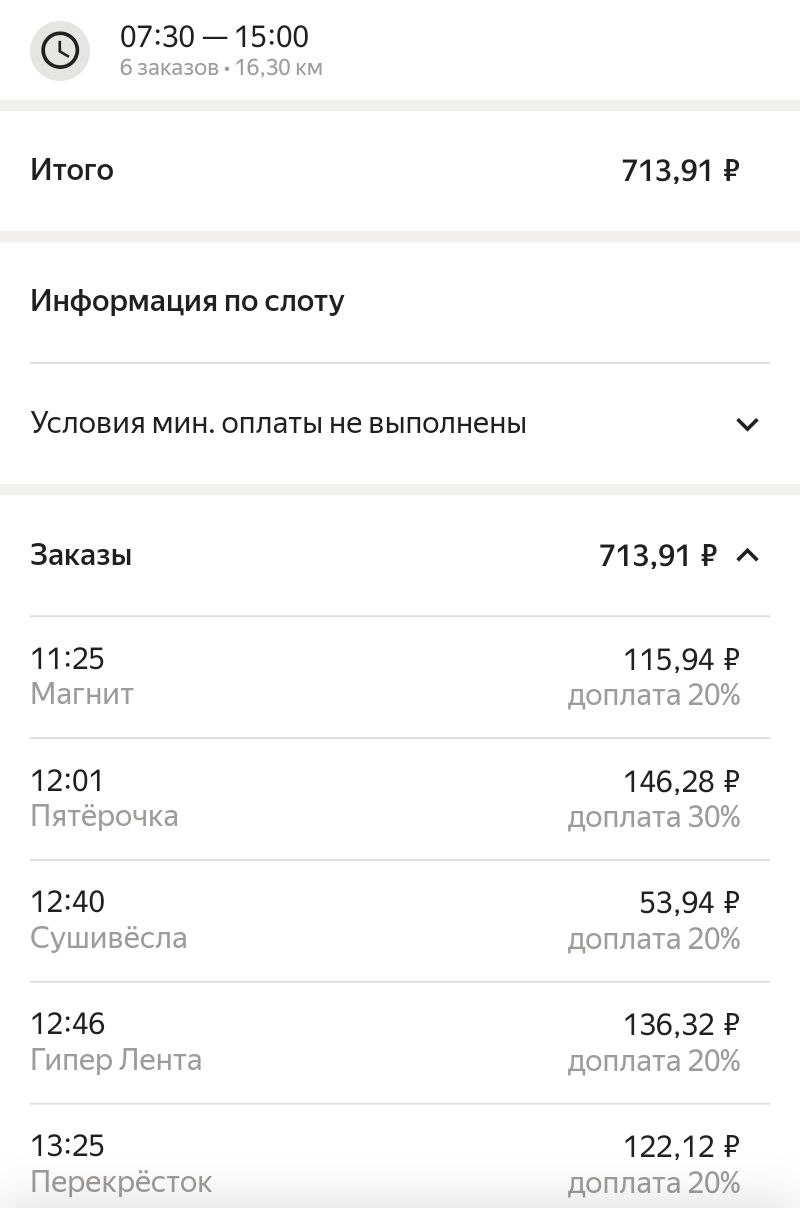Tap the 'Информация по слоту' heading
Image resolution: width=800 pixels, height=1226 pixels.
187,300
